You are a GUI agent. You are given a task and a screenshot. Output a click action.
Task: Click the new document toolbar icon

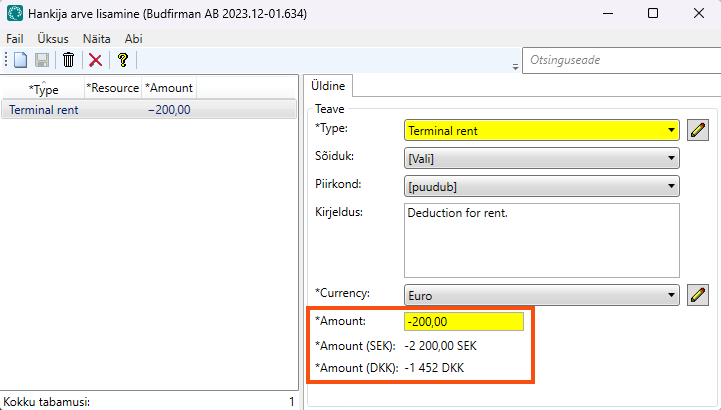click(x=20, y=60)
